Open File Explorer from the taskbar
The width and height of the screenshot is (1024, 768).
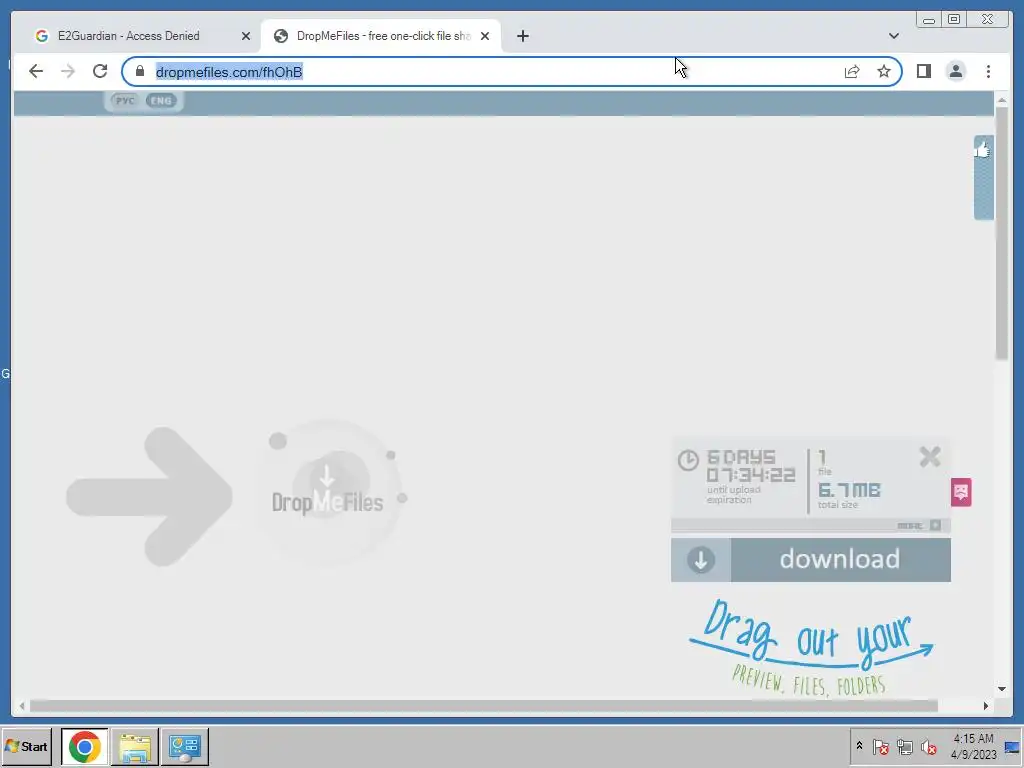(x=135, y=746)
